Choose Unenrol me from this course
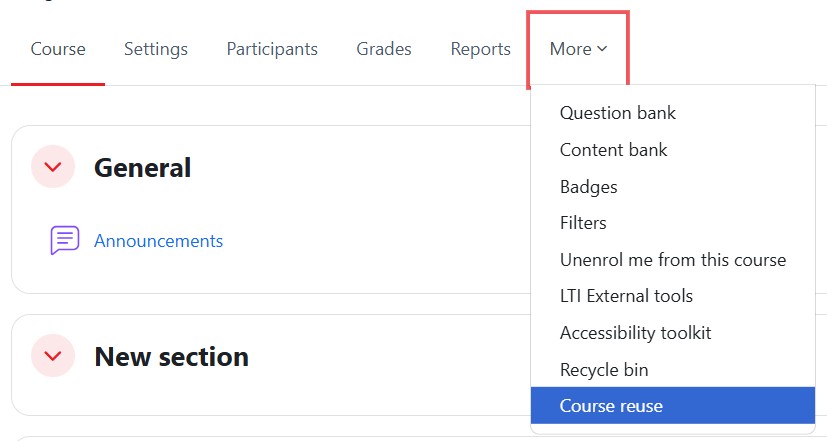 [673, 260]
